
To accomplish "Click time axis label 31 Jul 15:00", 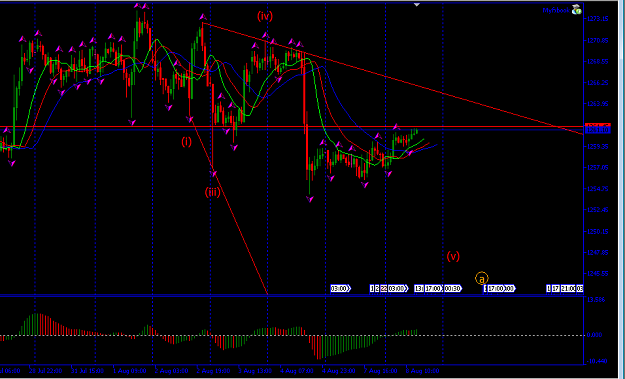I will click(x=87, y=371).
